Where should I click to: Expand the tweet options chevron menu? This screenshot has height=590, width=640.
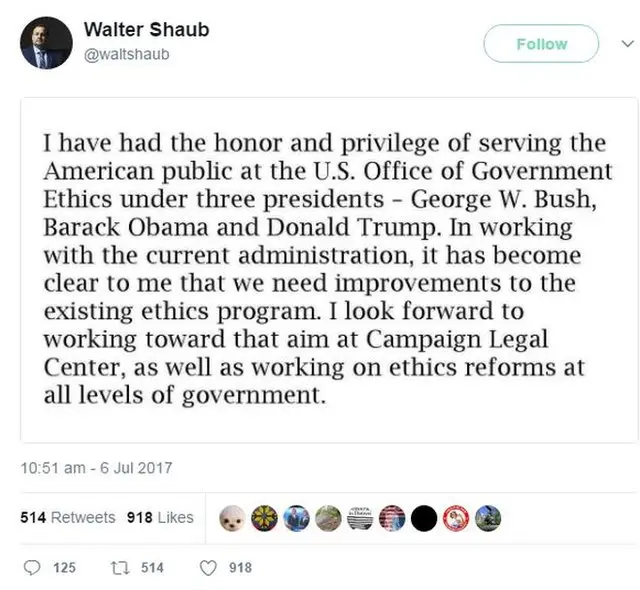point(627,44)
